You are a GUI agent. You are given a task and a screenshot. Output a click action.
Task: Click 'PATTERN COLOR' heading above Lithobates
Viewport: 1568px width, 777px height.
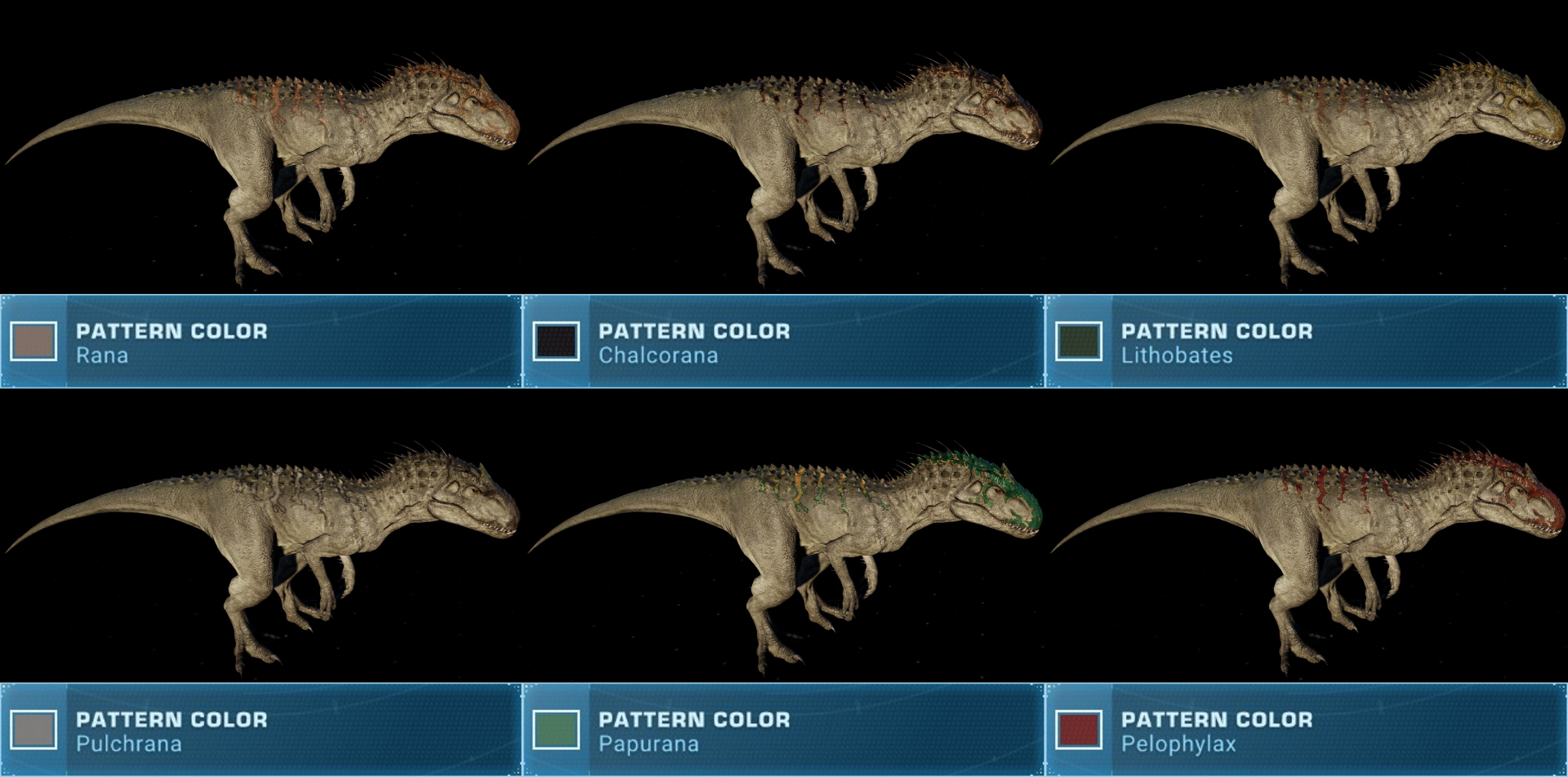point(1217,331)
